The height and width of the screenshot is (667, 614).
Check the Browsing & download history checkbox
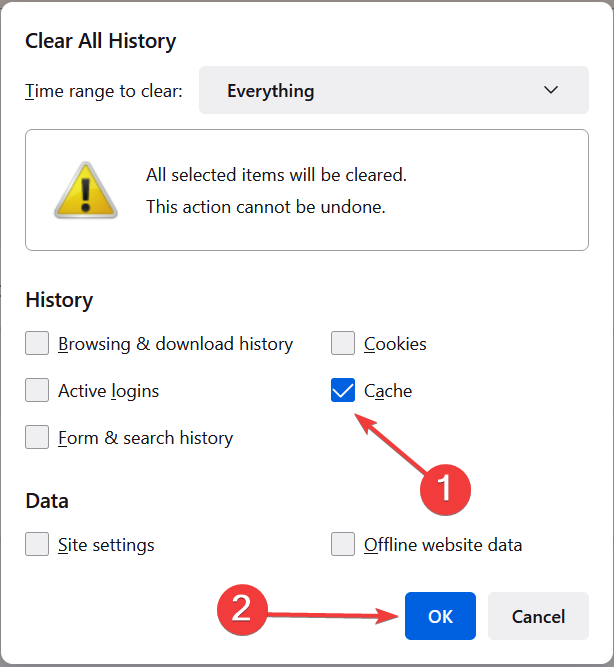click(37, 343)
